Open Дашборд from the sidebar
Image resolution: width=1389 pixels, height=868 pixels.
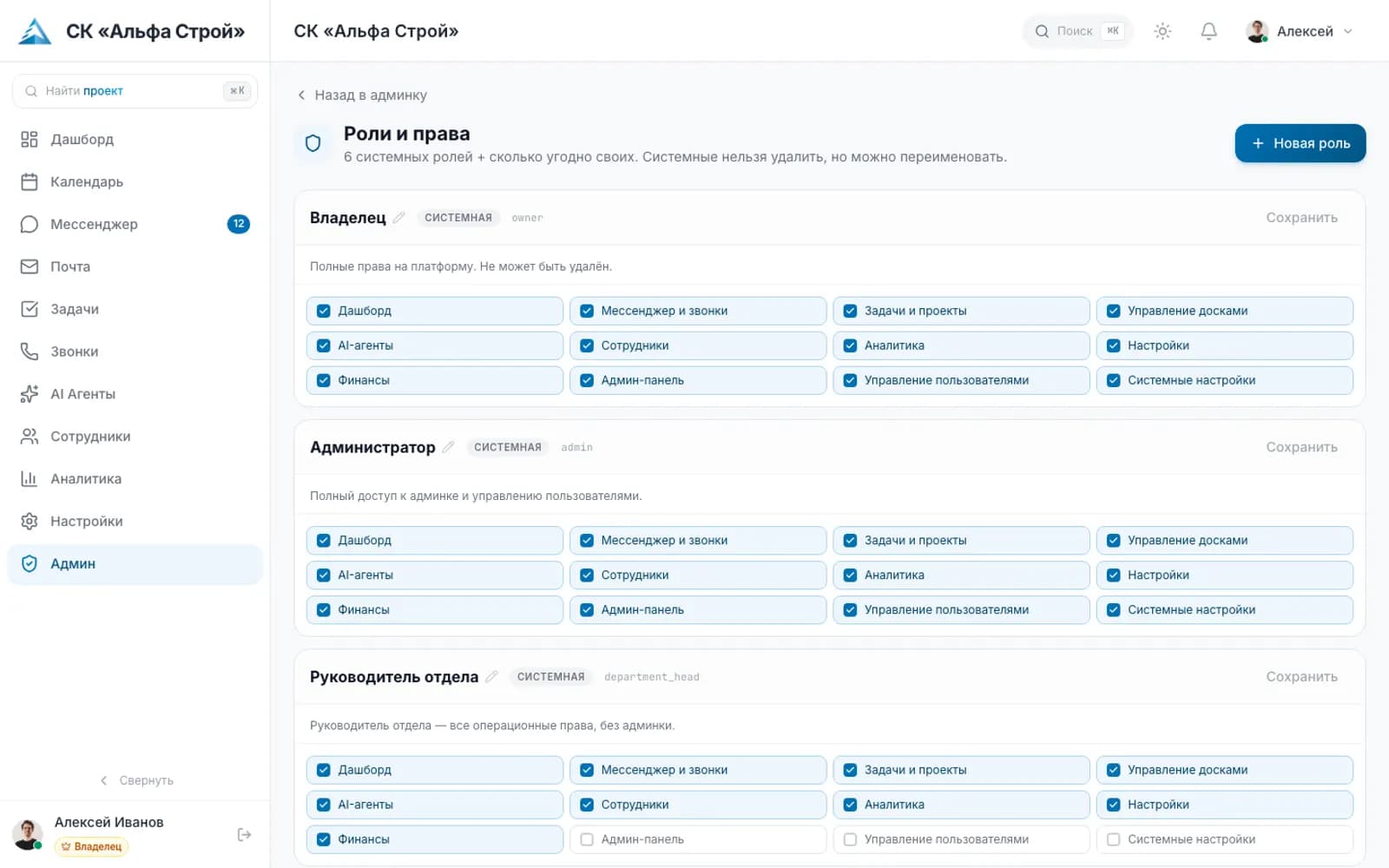click(135, 139)
